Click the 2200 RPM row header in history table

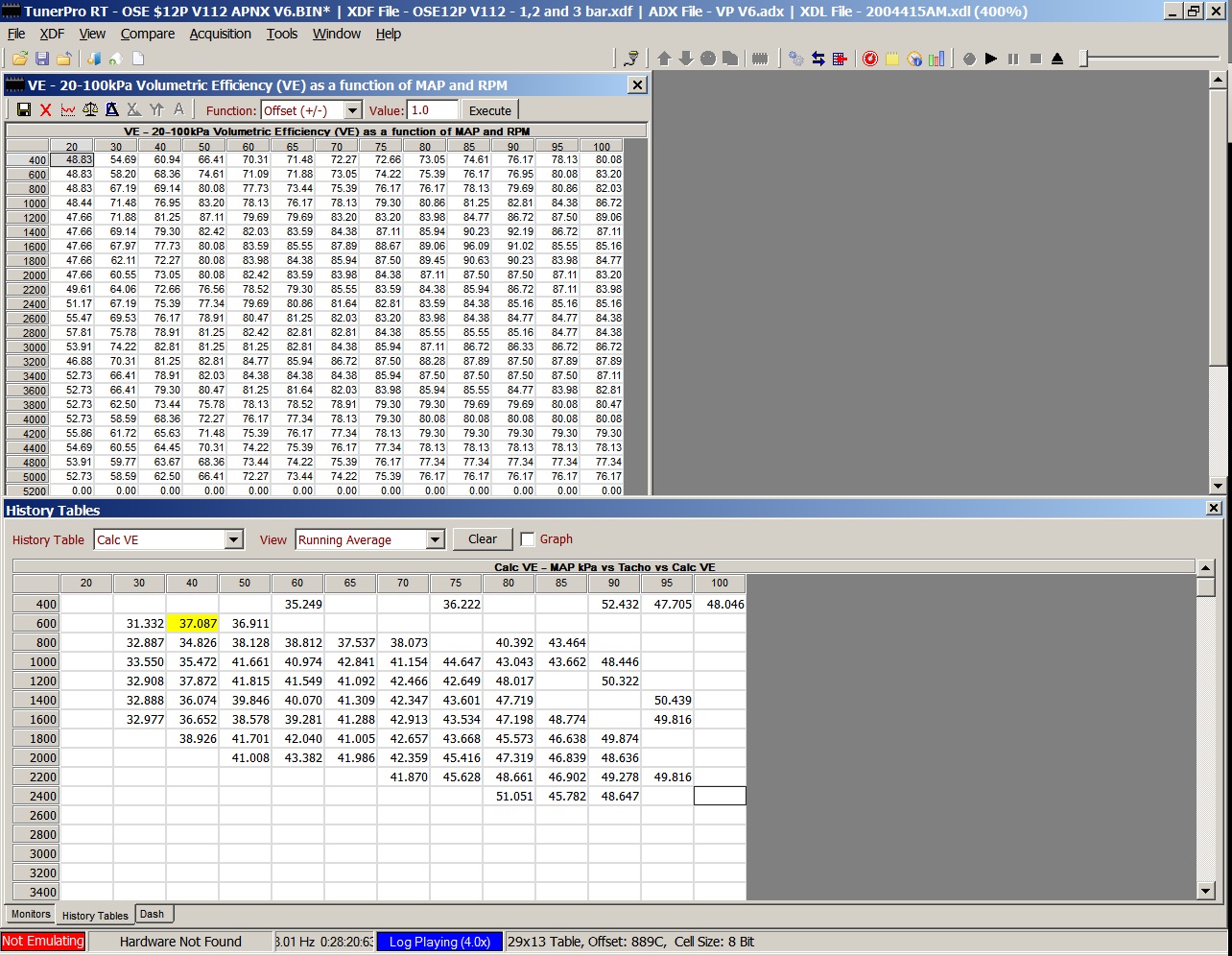pyautogui.click(x=36, y=777)
